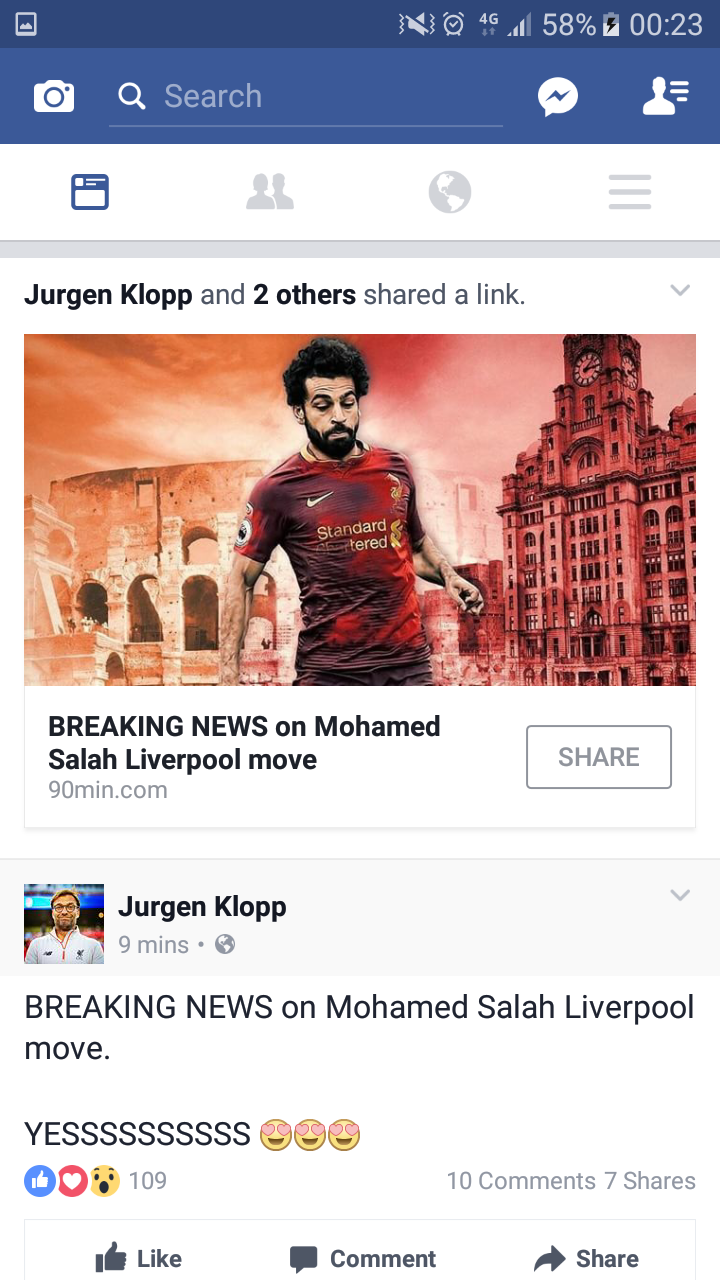Viewport: 720px width, 1280px height.
Task: Open notifications globe tab
Action: click(450, 191)
